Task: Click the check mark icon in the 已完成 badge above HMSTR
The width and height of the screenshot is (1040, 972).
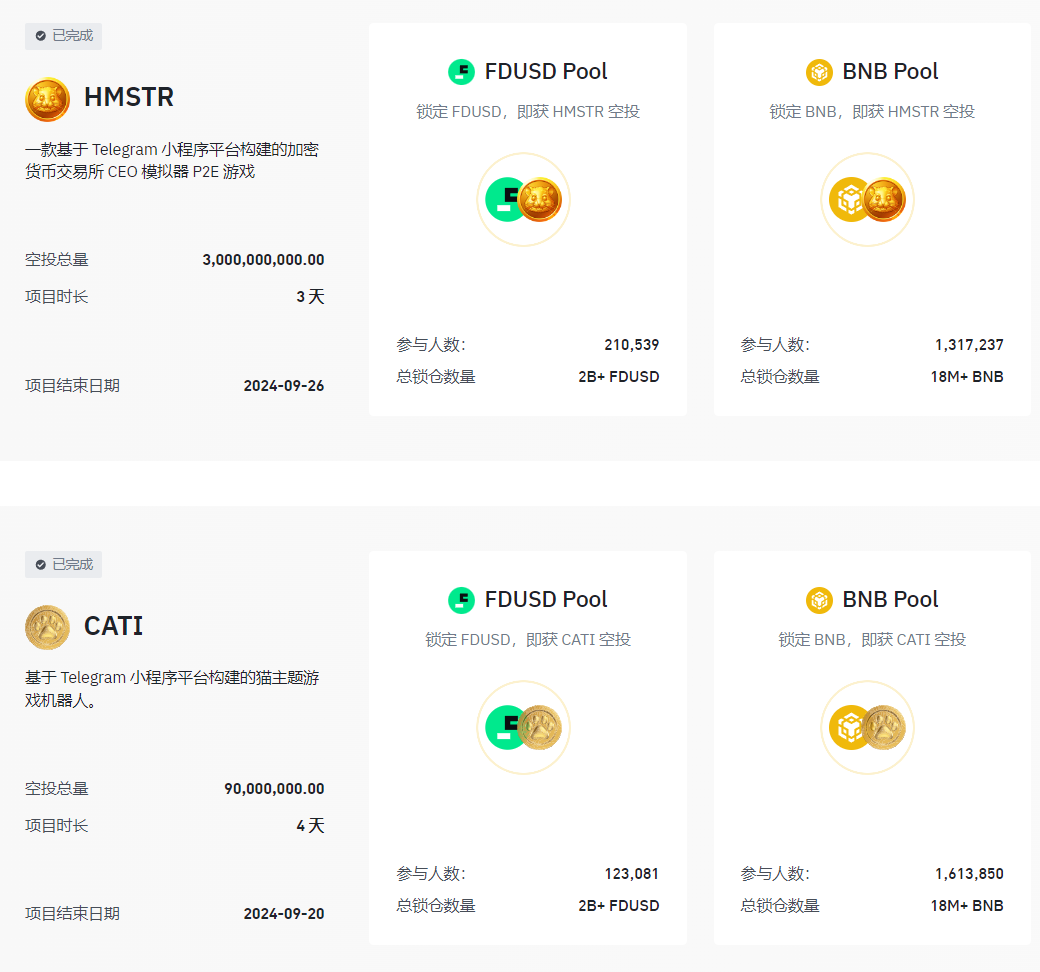Action: point(40,36)
